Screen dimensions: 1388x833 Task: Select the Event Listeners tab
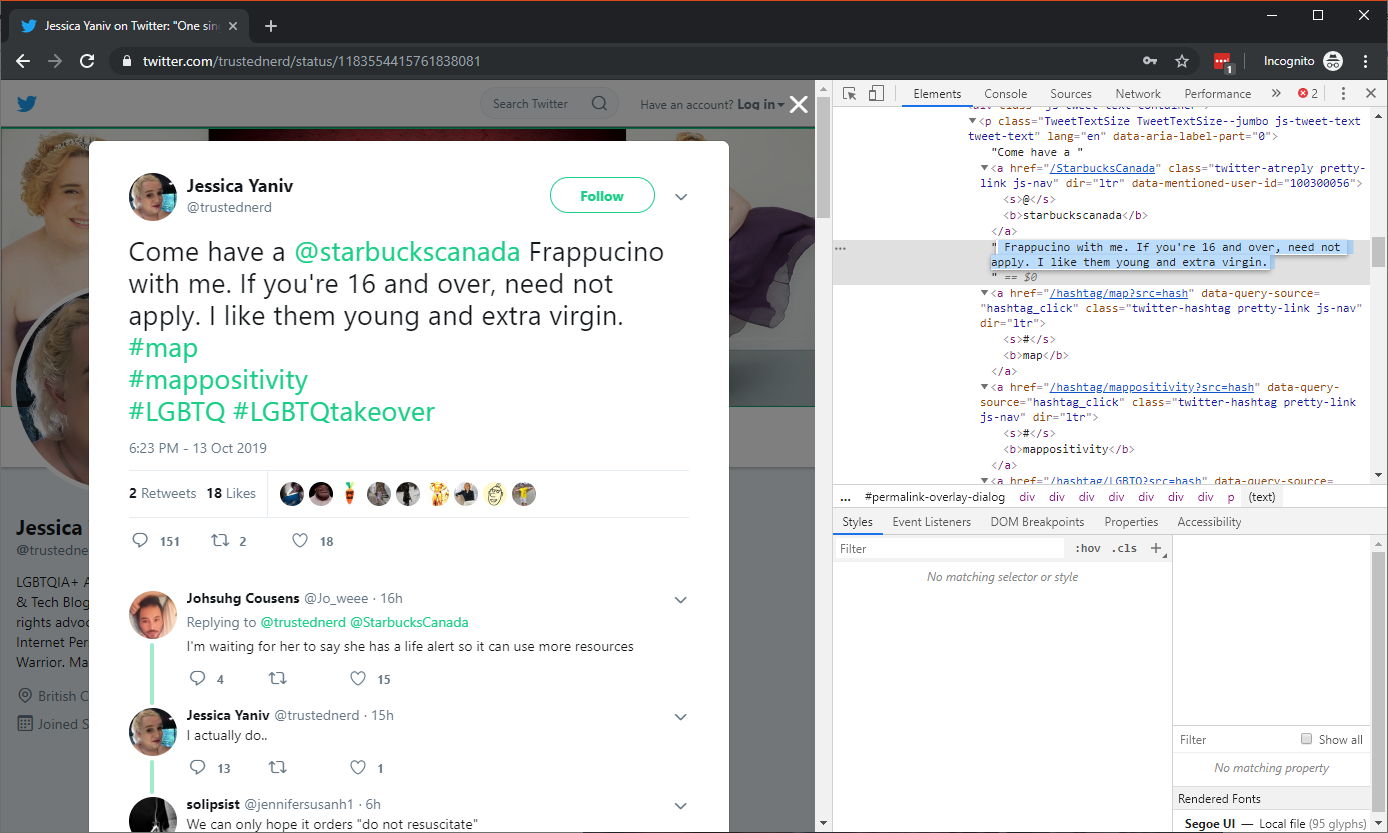point(931,522)
